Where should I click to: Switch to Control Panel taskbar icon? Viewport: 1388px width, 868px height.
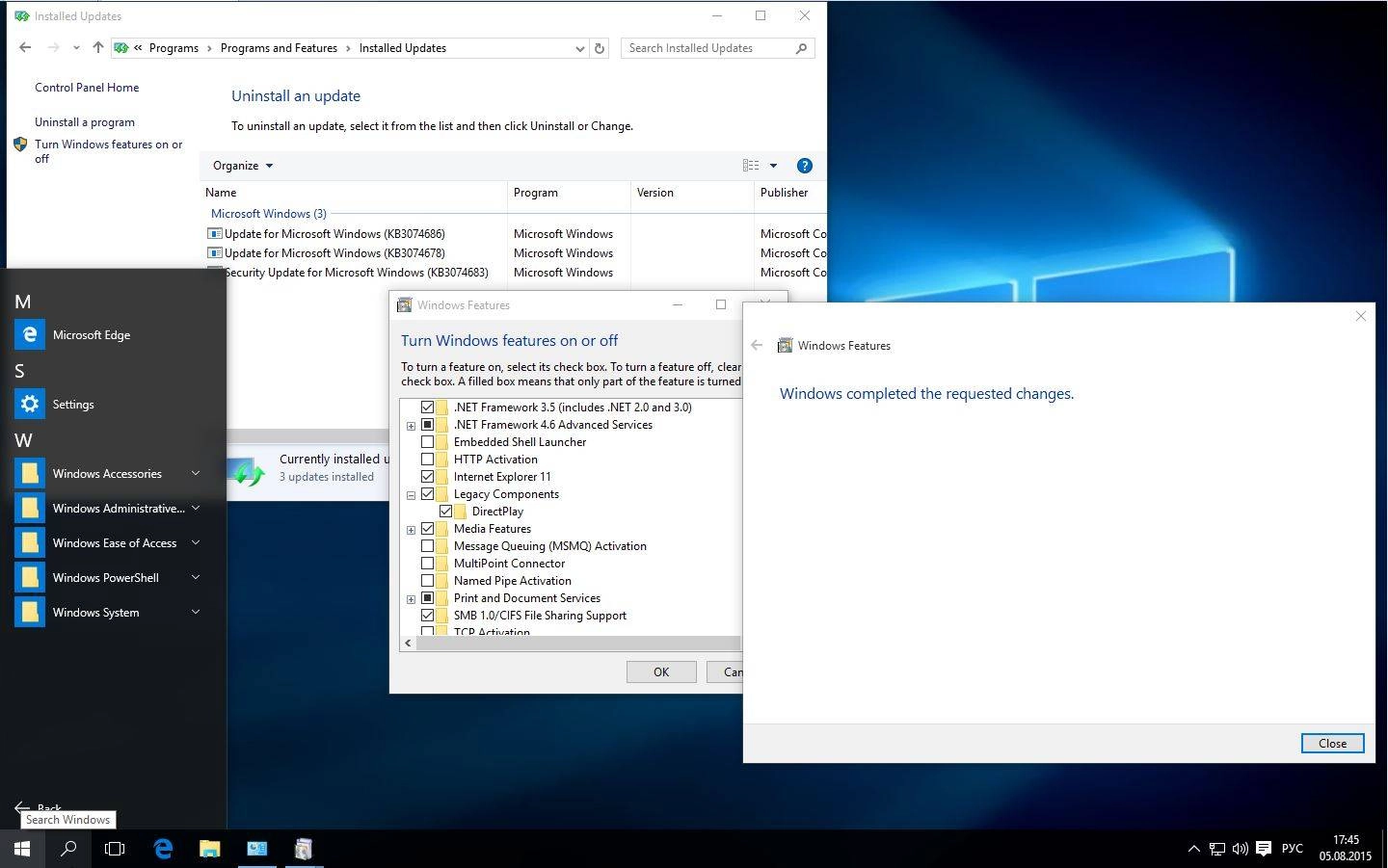(256, 849)
